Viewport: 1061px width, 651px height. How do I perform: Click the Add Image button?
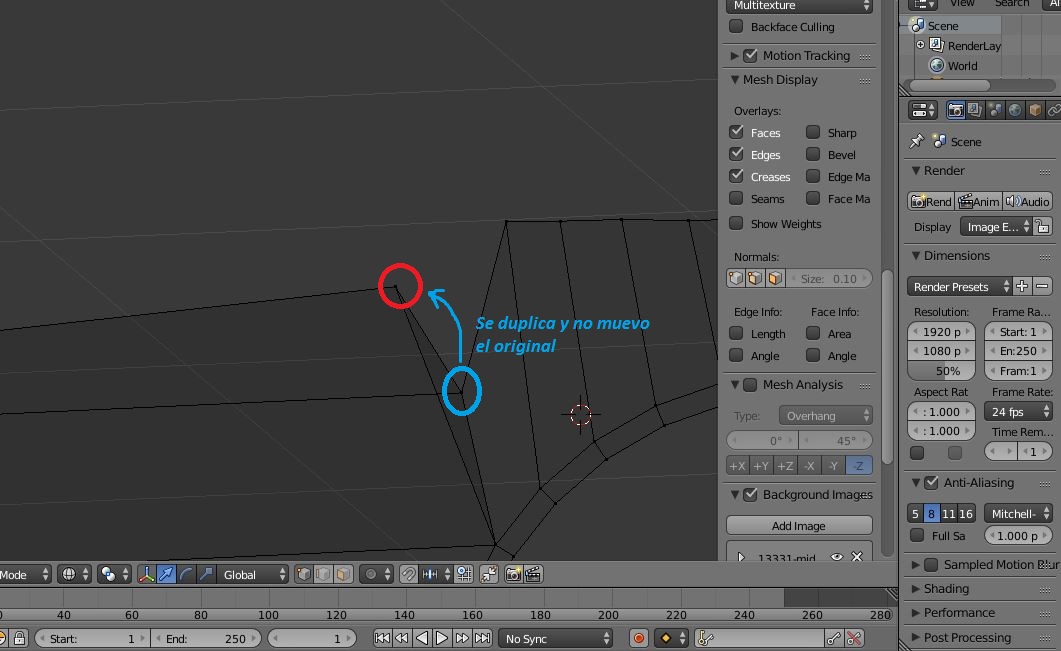(x=799, y=526)
